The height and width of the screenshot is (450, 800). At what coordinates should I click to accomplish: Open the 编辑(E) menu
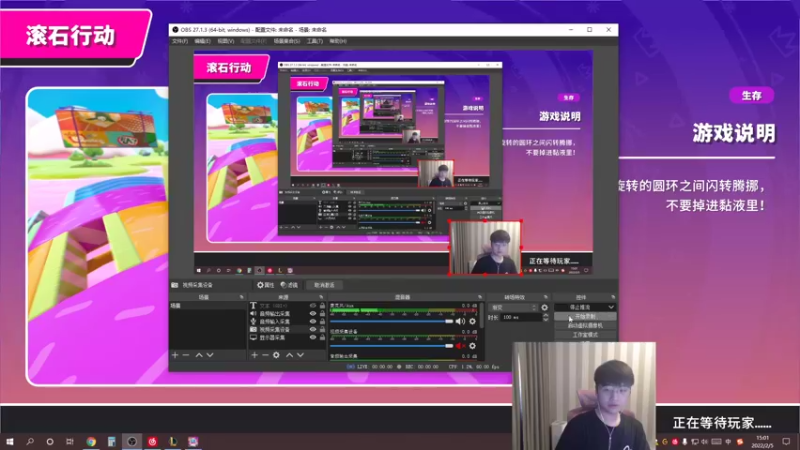click(x=203, y=41)
